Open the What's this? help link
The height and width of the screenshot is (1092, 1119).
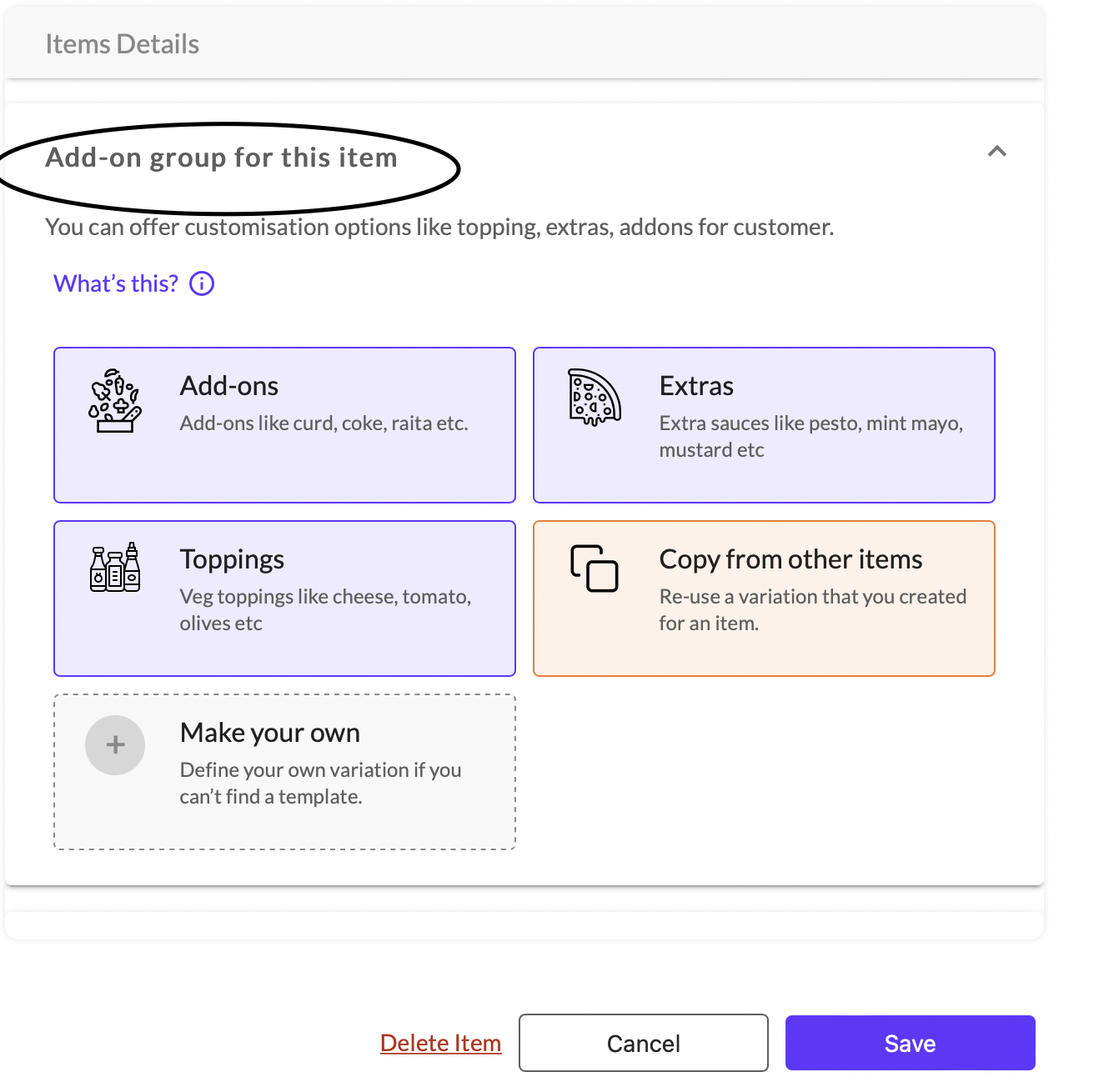tap(116, 283)
